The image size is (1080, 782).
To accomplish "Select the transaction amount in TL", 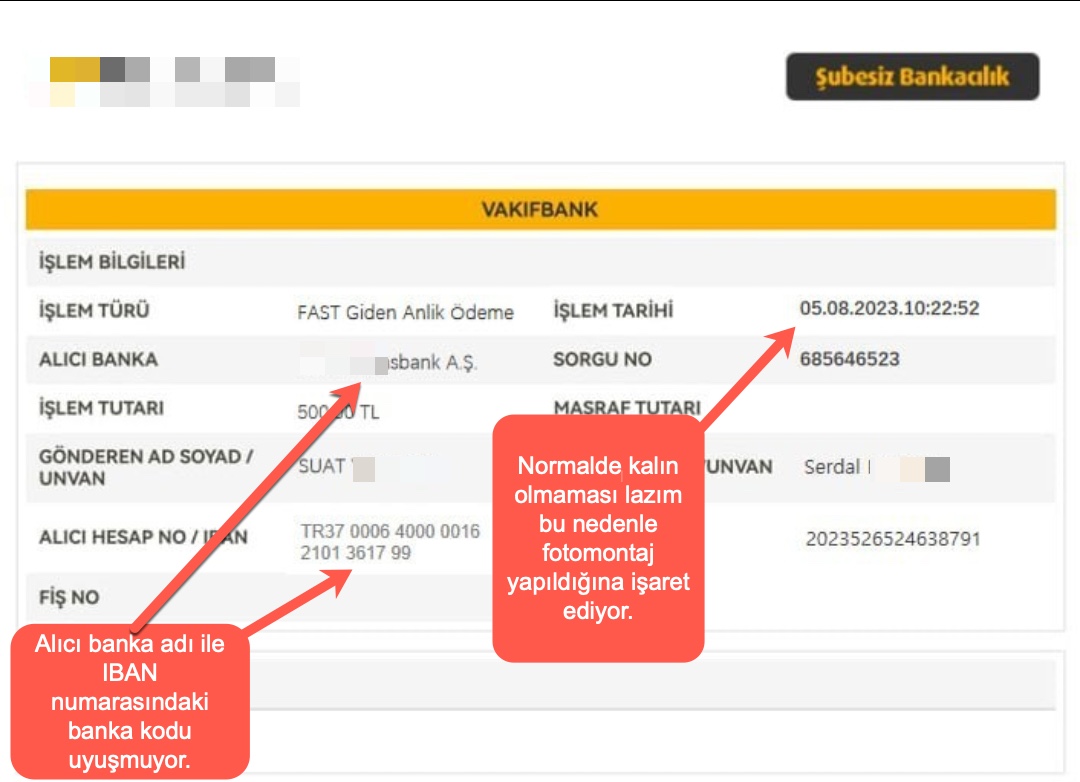I will click(338, 412).
